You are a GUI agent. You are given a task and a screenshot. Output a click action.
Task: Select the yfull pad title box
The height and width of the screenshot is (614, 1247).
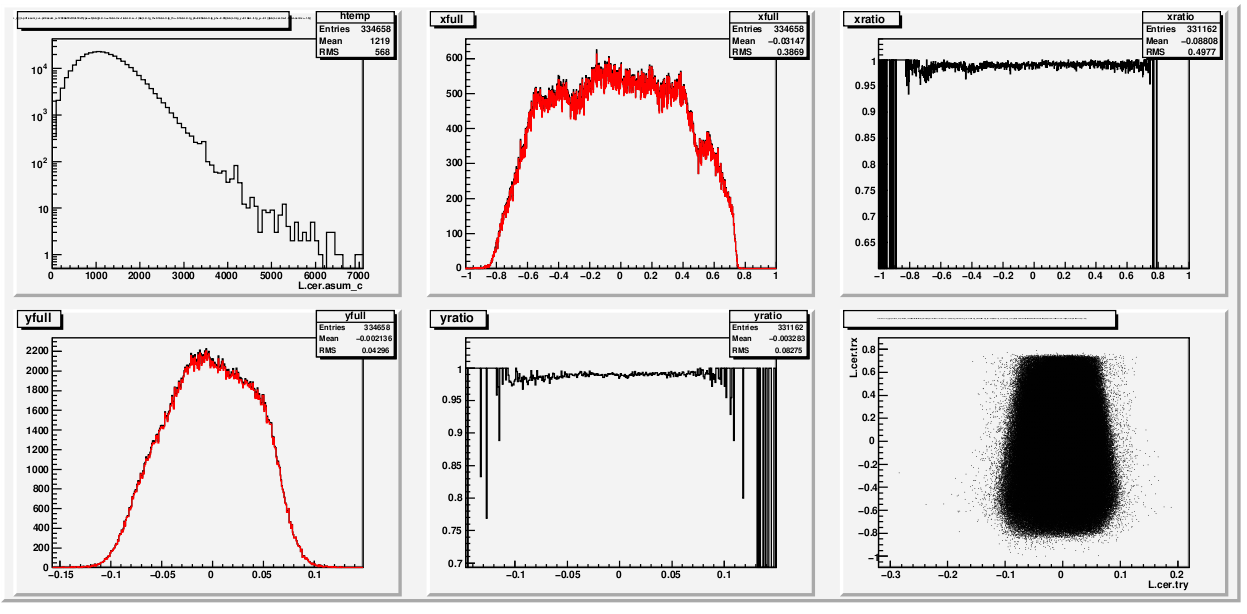point(41,319)
